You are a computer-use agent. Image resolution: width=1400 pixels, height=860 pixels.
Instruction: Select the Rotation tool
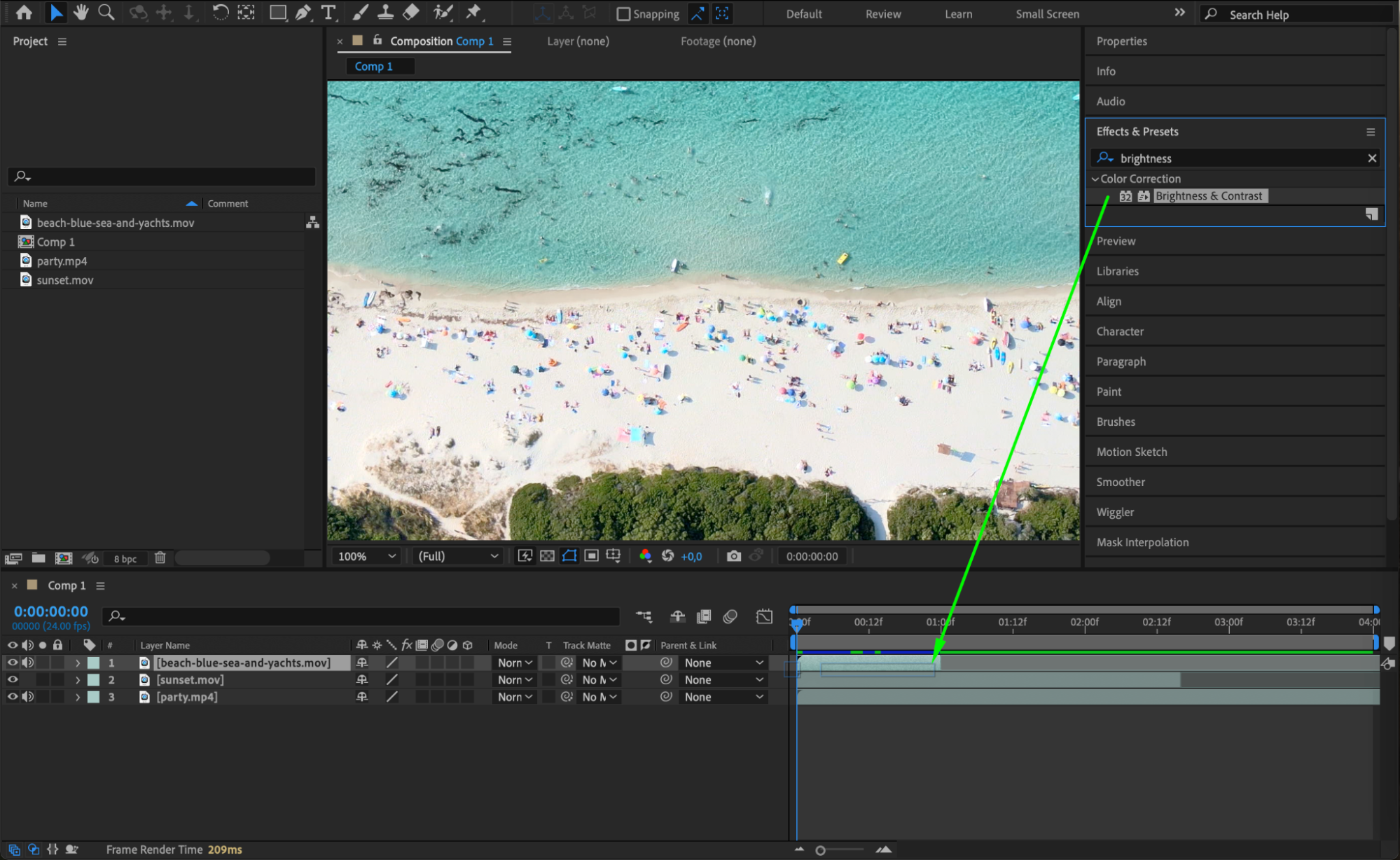click(x=220, y=13)
